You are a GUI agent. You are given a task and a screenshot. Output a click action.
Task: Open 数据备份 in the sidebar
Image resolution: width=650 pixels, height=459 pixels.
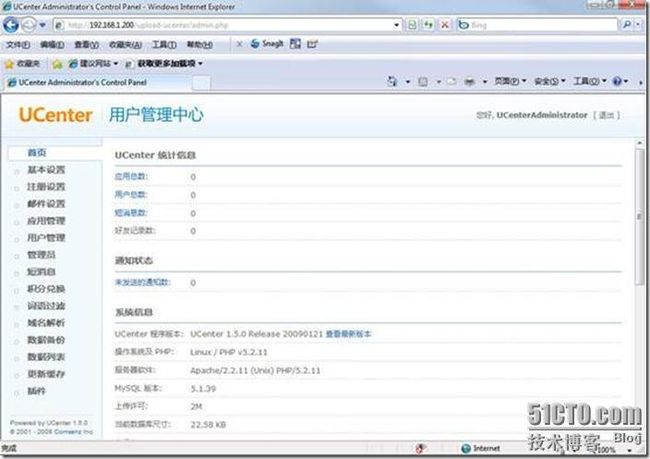tap(46, 340)
